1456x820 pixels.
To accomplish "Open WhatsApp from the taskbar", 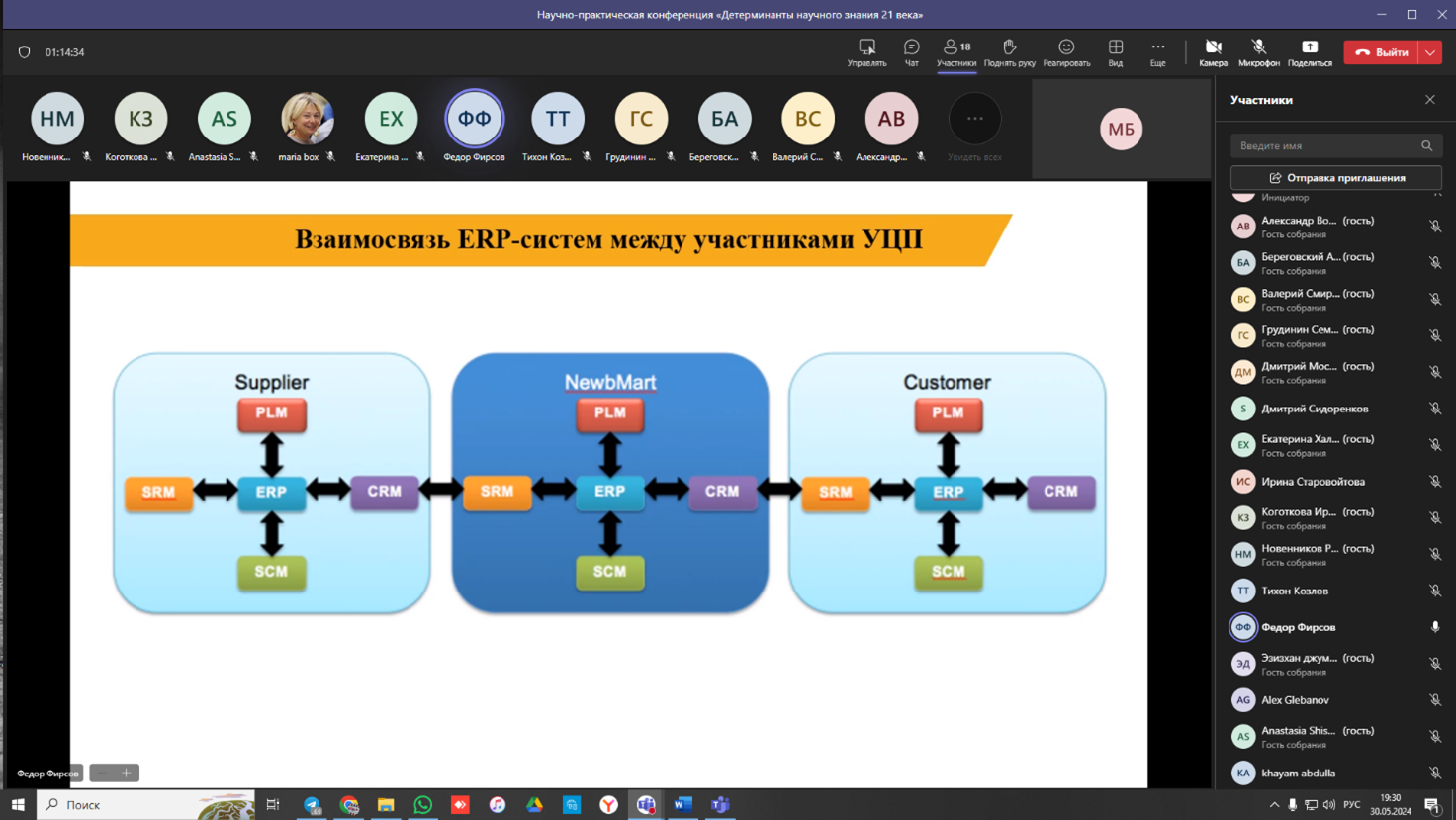I will 423,805.
